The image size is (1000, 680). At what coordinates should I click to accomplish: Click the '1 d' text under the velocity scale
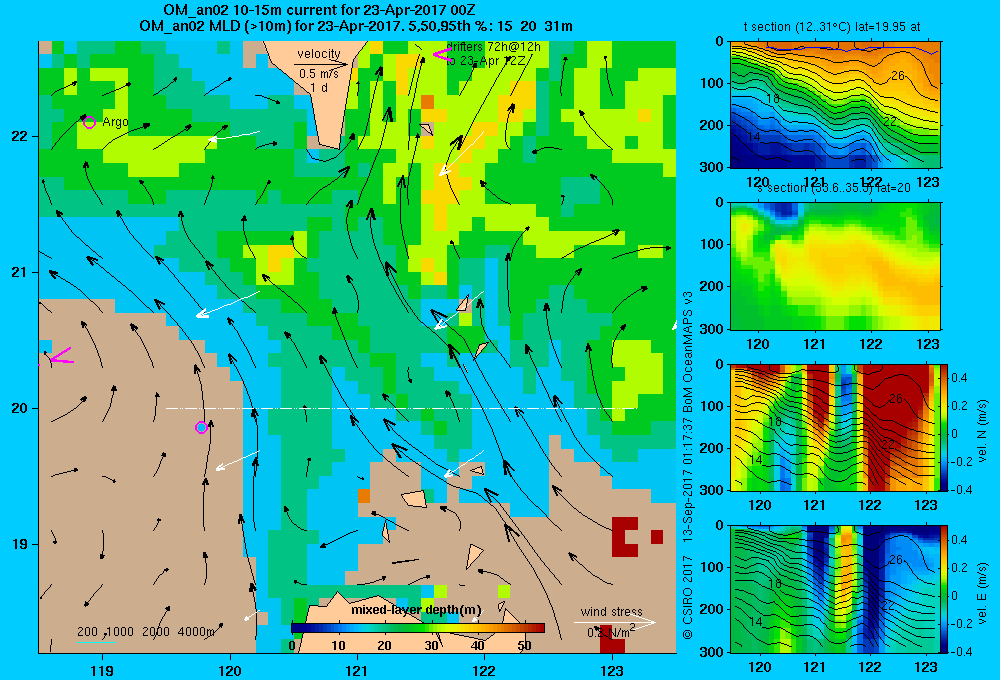pyautogui.click(x=319, y=87)
